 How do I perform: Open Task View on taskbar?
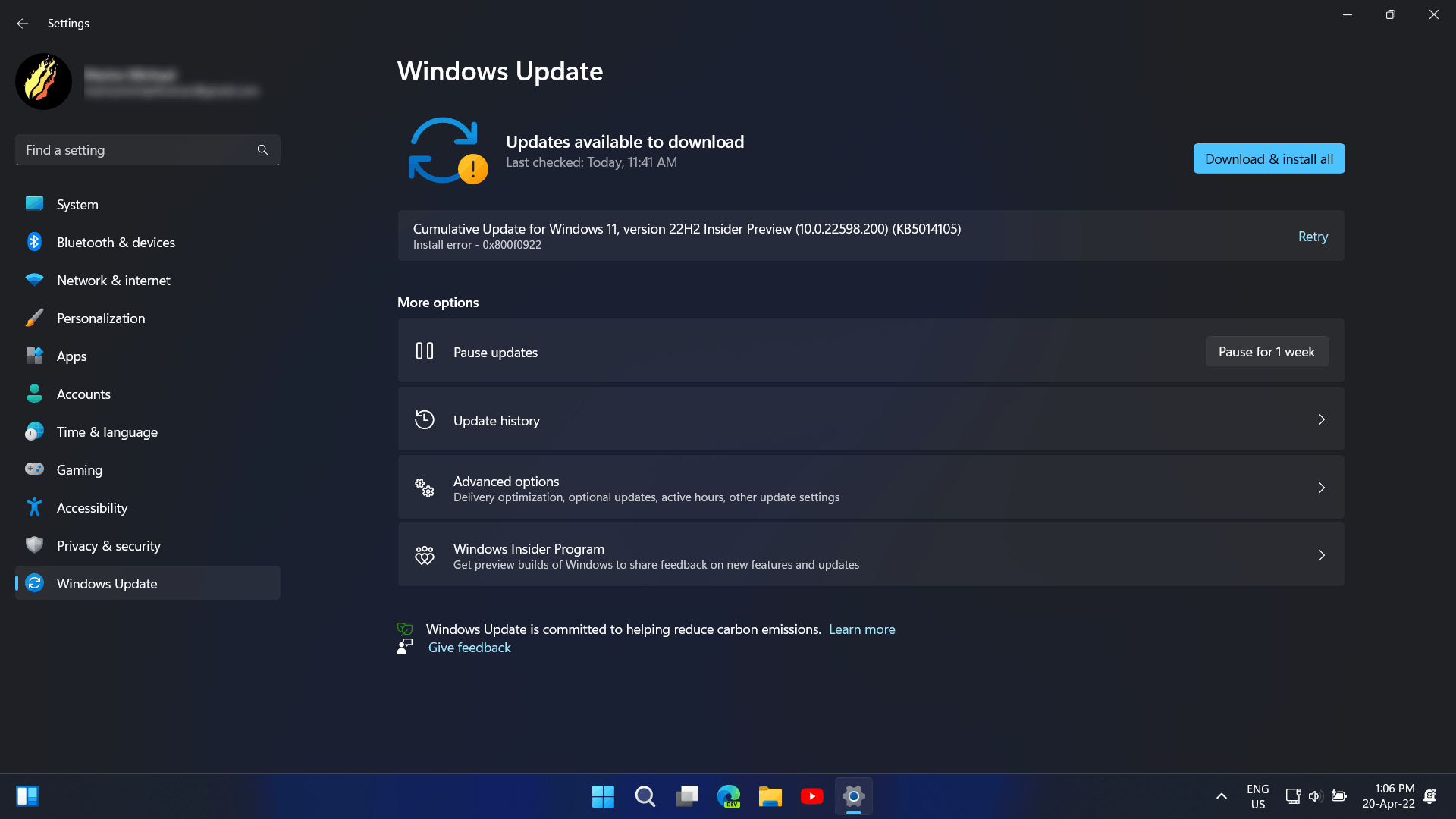pyautogui.click(x=686, y=796)
